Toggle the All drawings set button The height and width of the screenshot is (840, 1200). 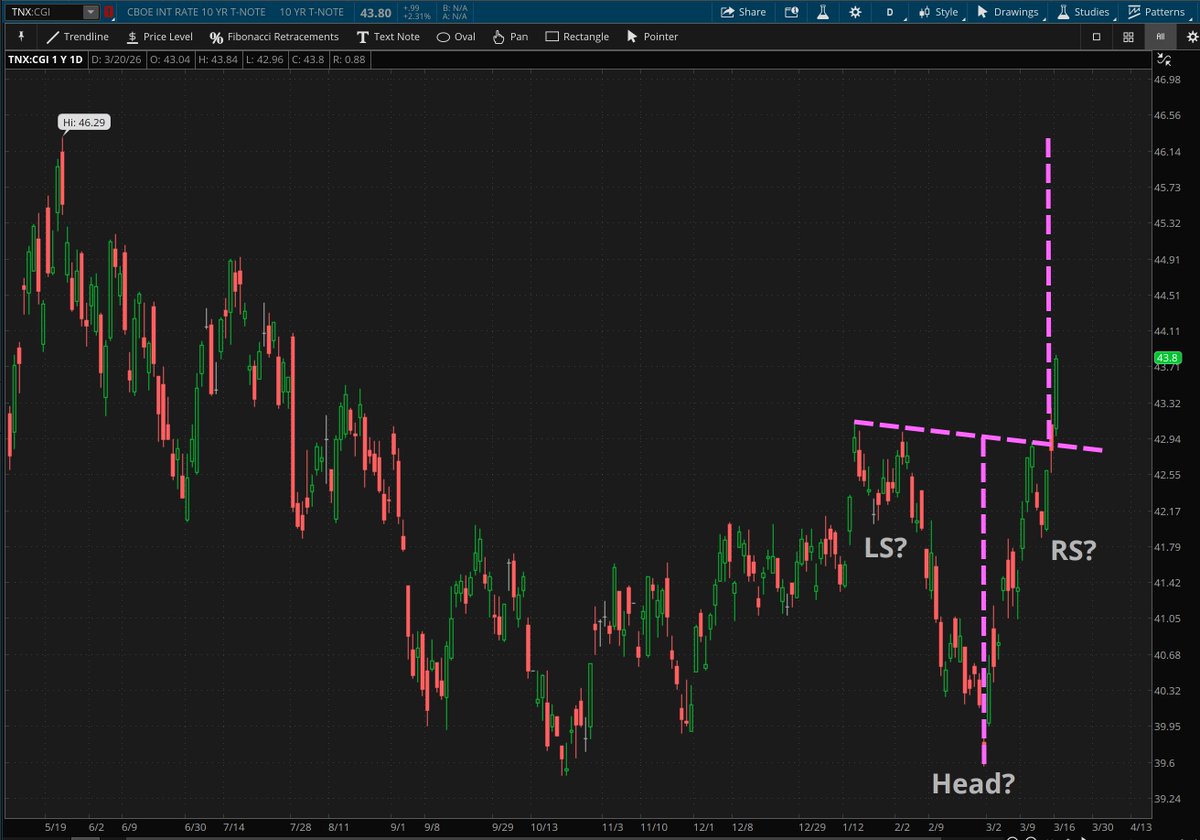1160,36
